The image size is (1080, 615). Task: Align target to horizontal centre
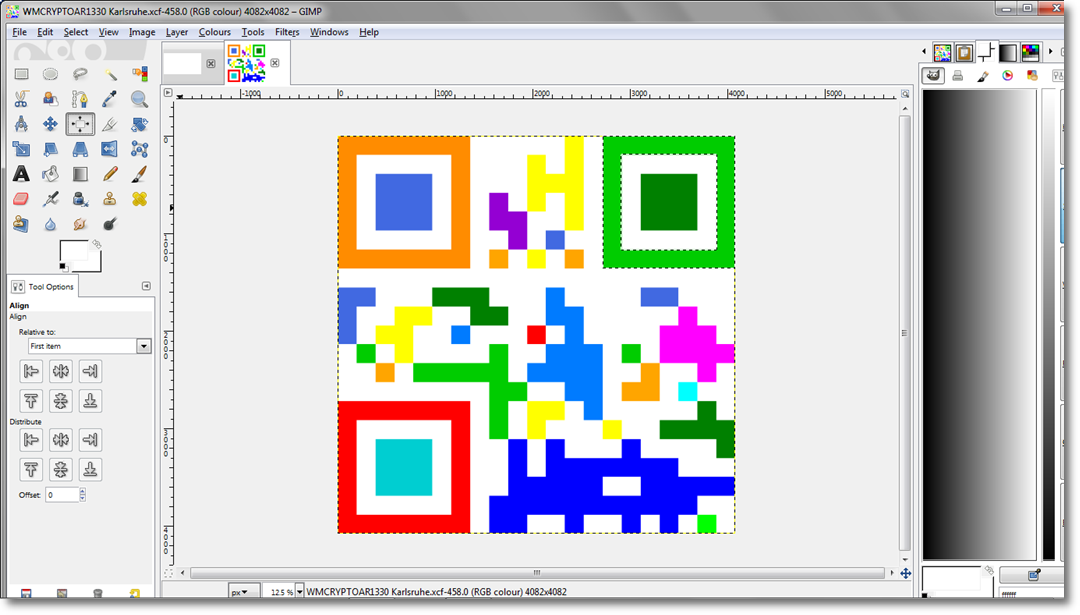coord(61,371)
